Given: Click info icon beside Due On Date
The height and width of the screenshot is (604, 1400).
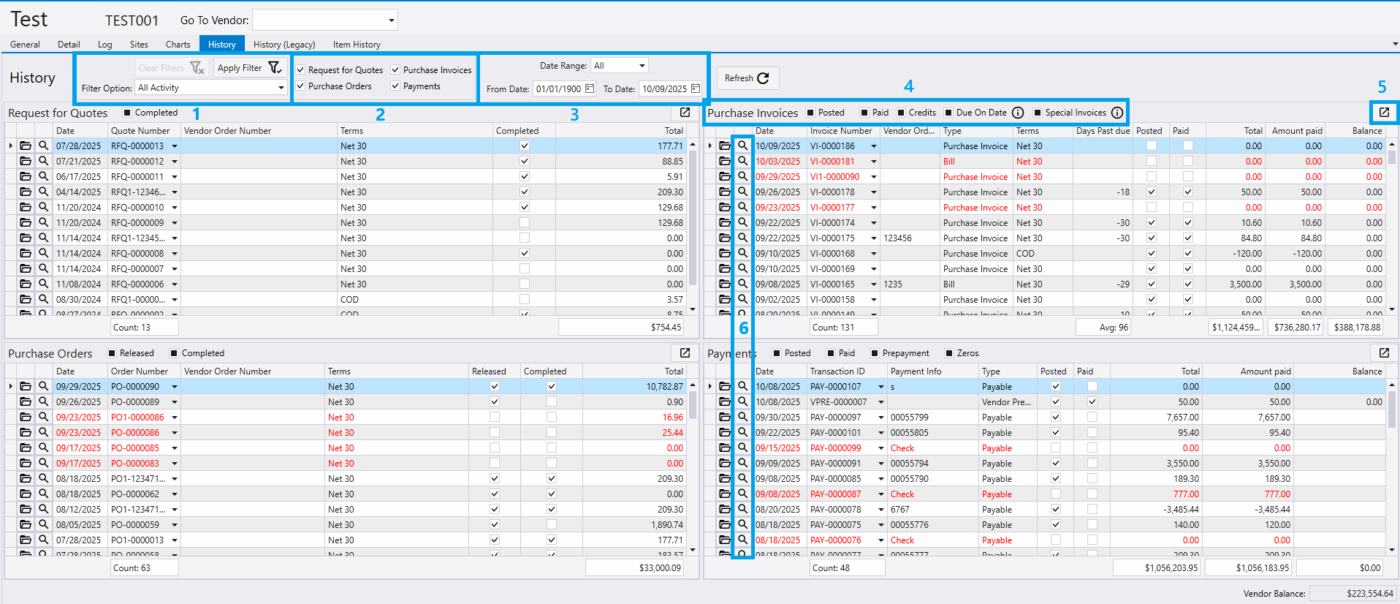Looking at the screenshot, I should point(1017,113).
